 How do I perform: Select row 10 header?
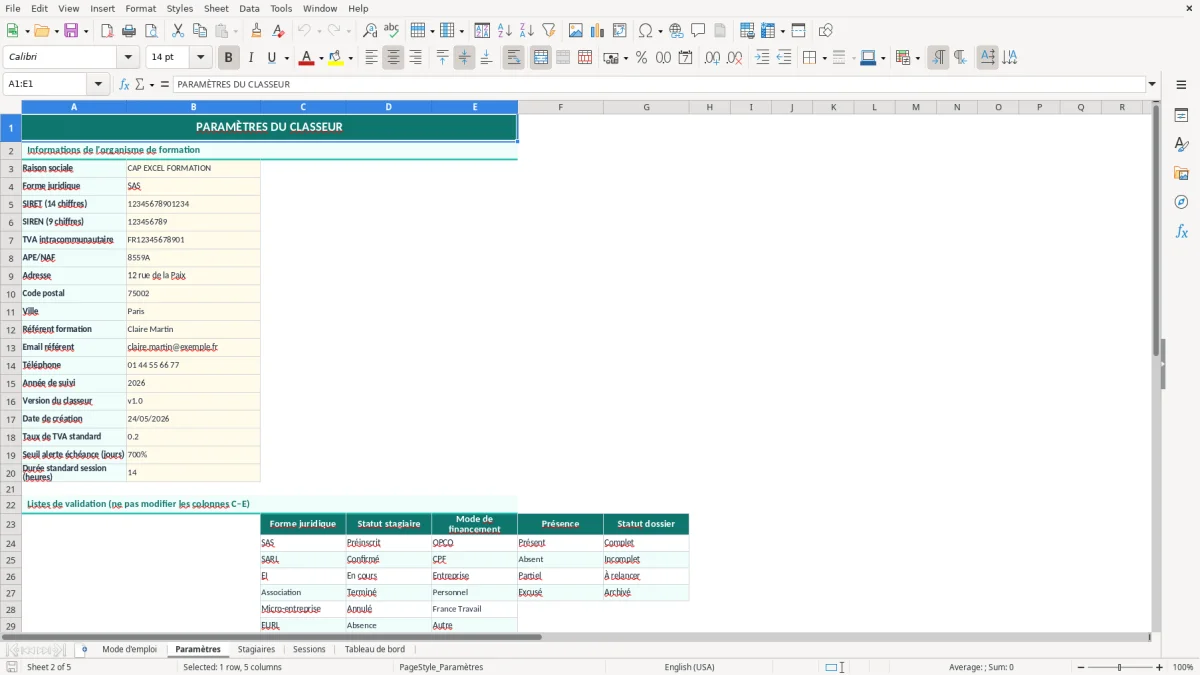(11, 294)
